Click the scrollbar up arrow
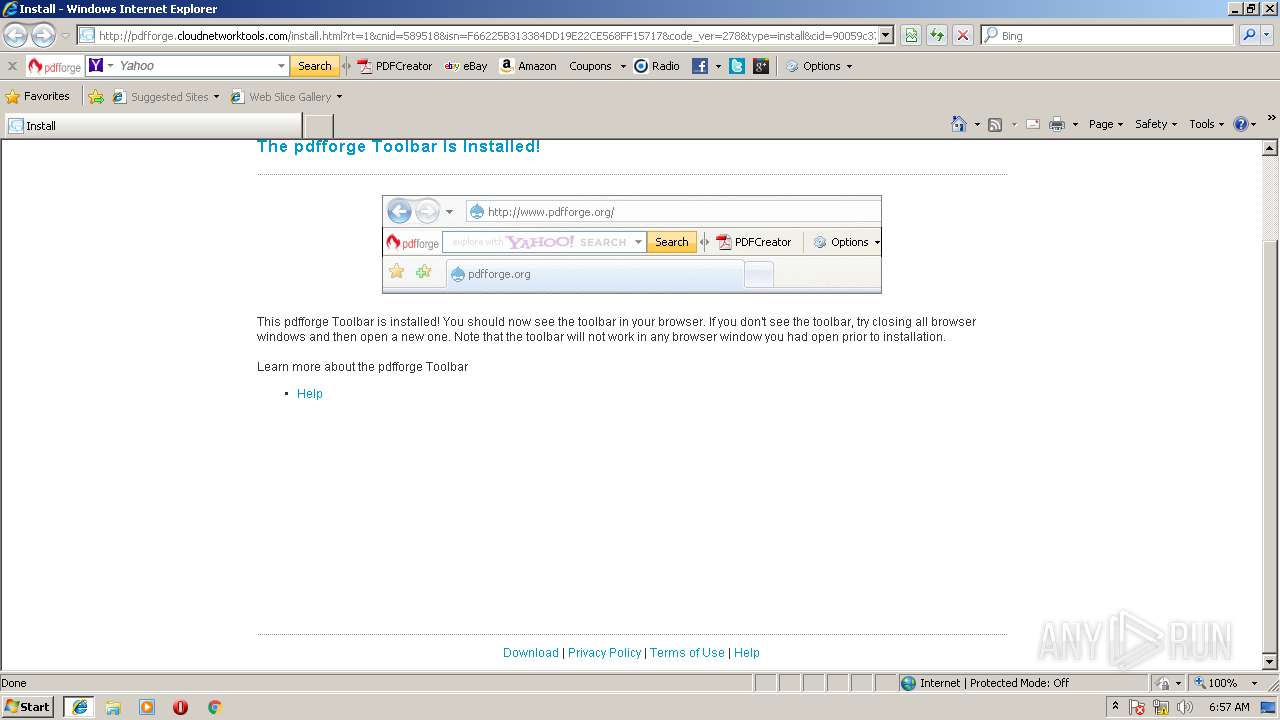This screenshot has height=720, width=1280. 1270,148
